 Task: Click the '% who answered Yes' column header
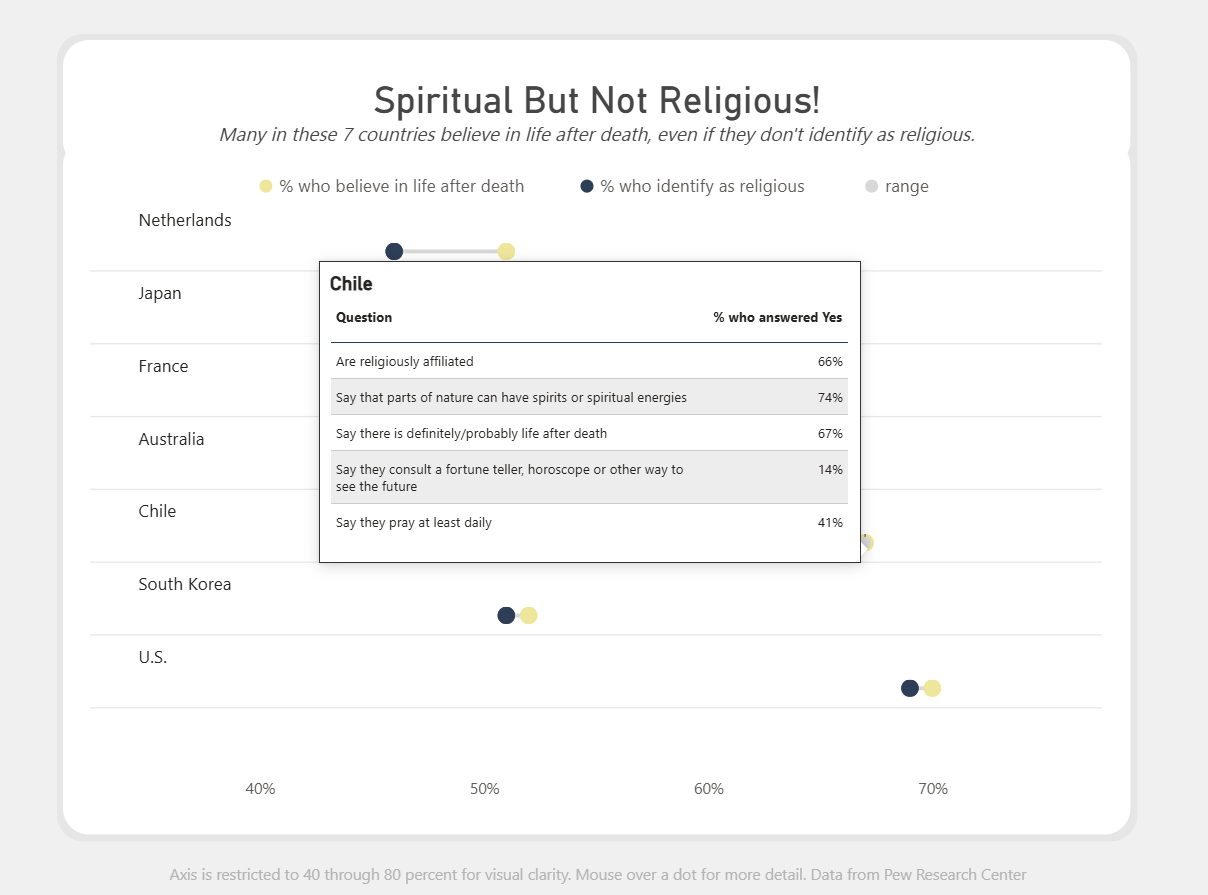(x=778, y=317)
